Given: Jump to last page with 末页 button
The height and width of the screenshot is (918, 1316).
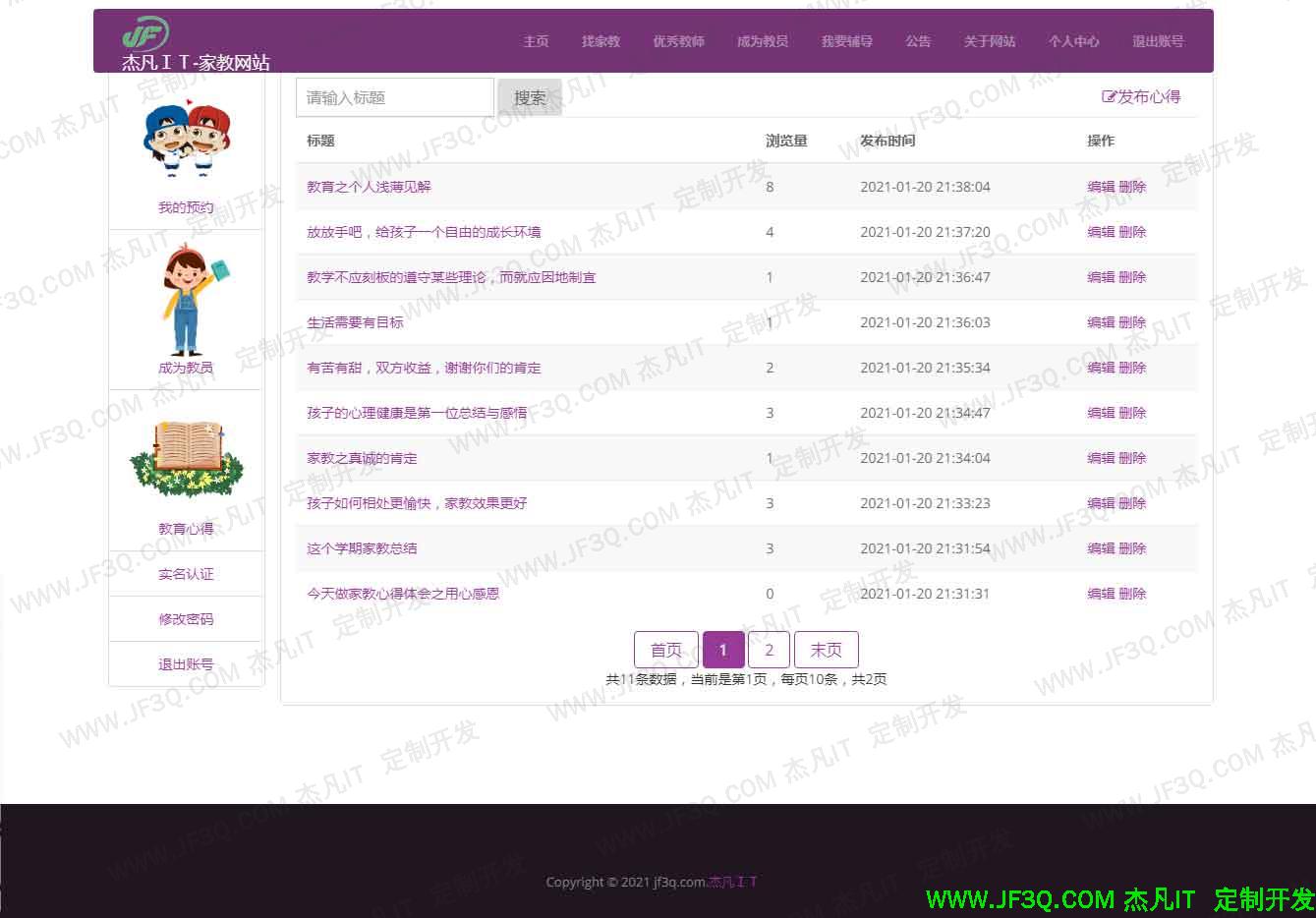Looking at the screenshot, I should tap(826, 650).
